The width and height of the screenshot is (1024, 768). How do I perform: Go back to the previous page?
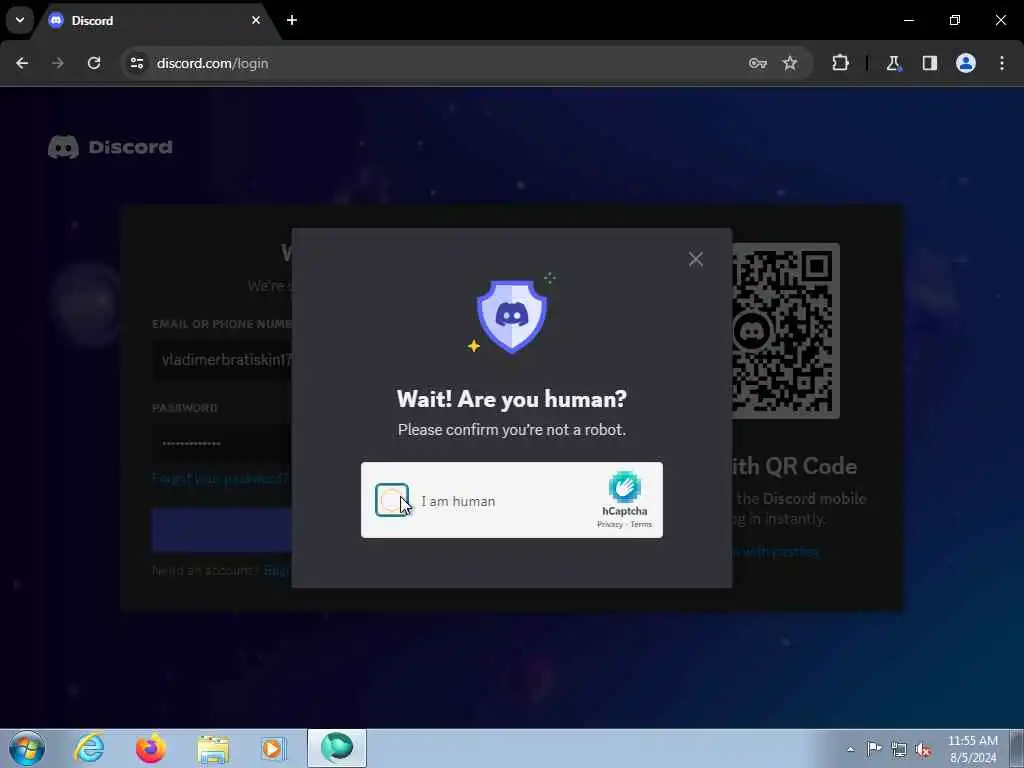(22, 63)
